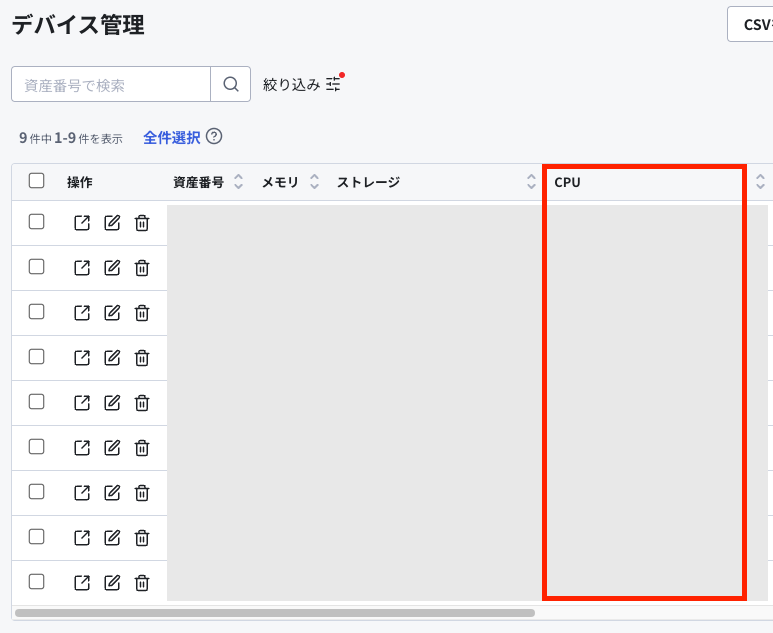Click the search magnifier button
Screen dimensions: 773x633
(x=231, y=84)
